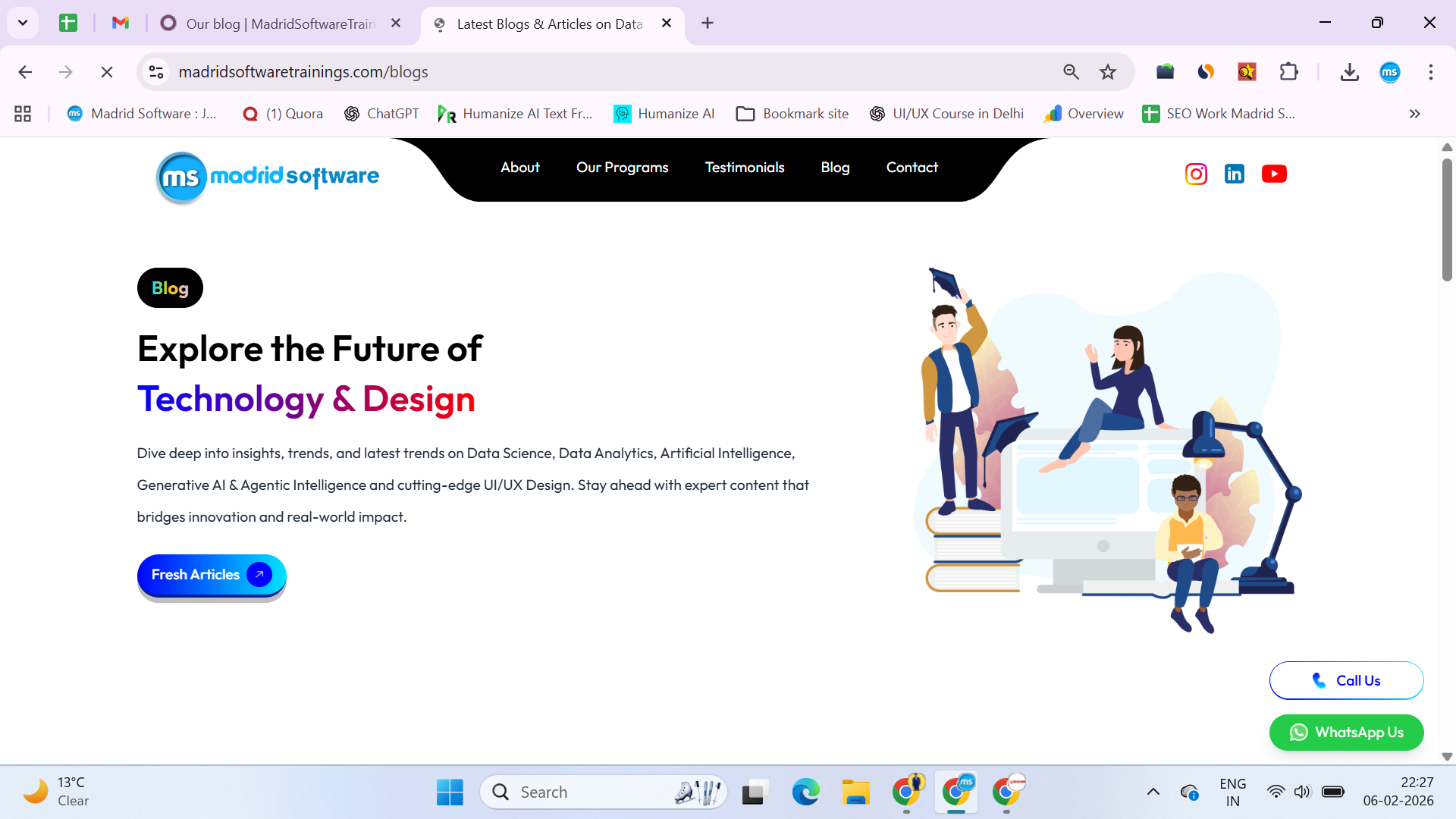
Task: Bookmark this page with star icon
Action: coord(1108,72)
